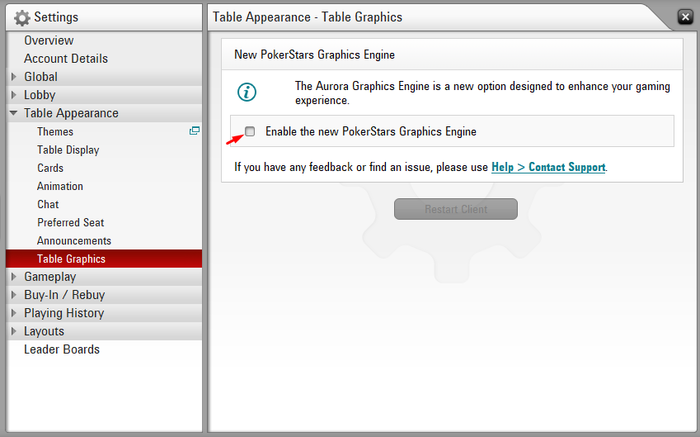
Task: Click the Playing History category label
Action: click(x=64, y=313)
